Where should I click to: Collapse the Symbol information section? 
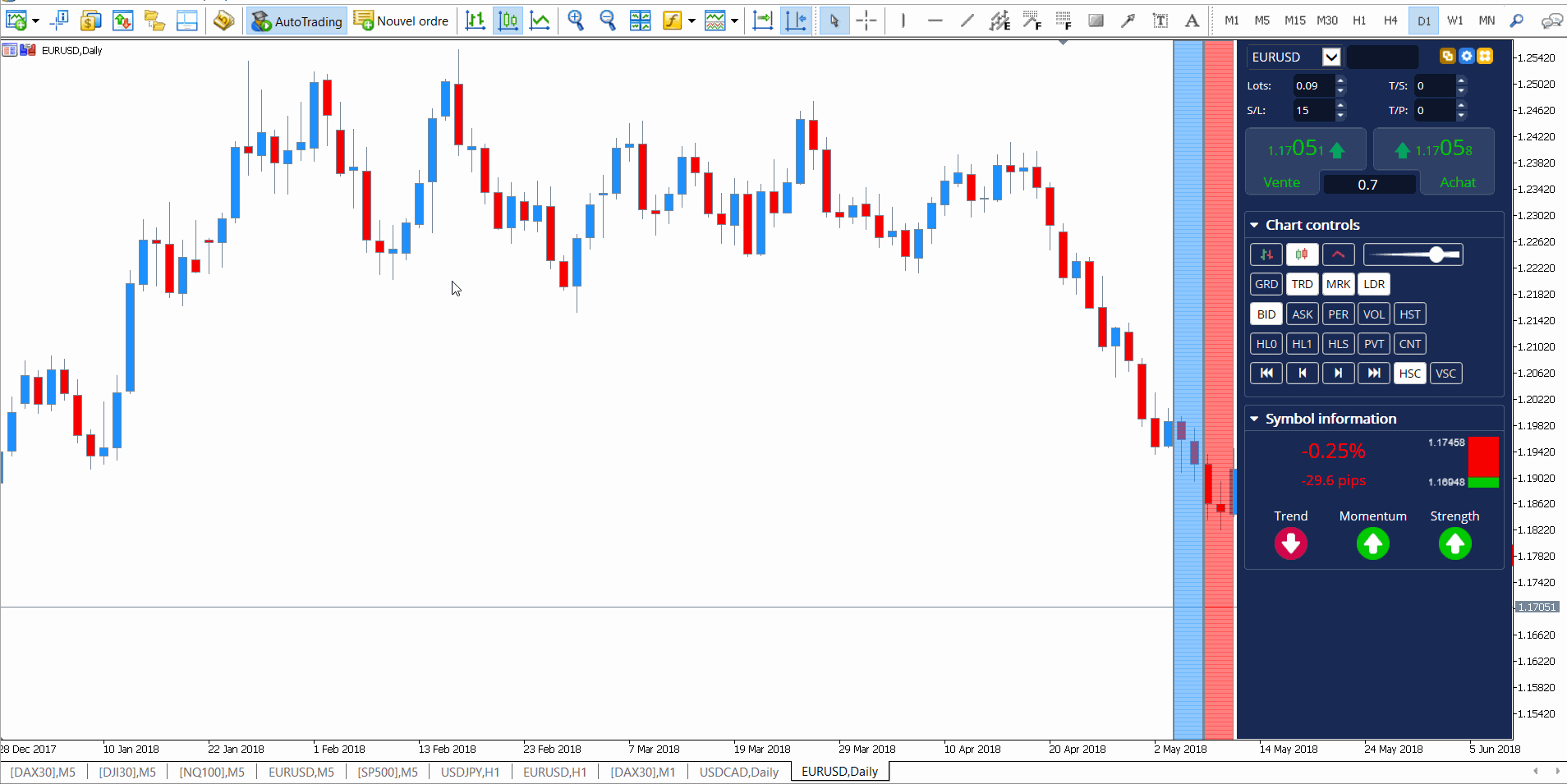(x=1254, y=419)
